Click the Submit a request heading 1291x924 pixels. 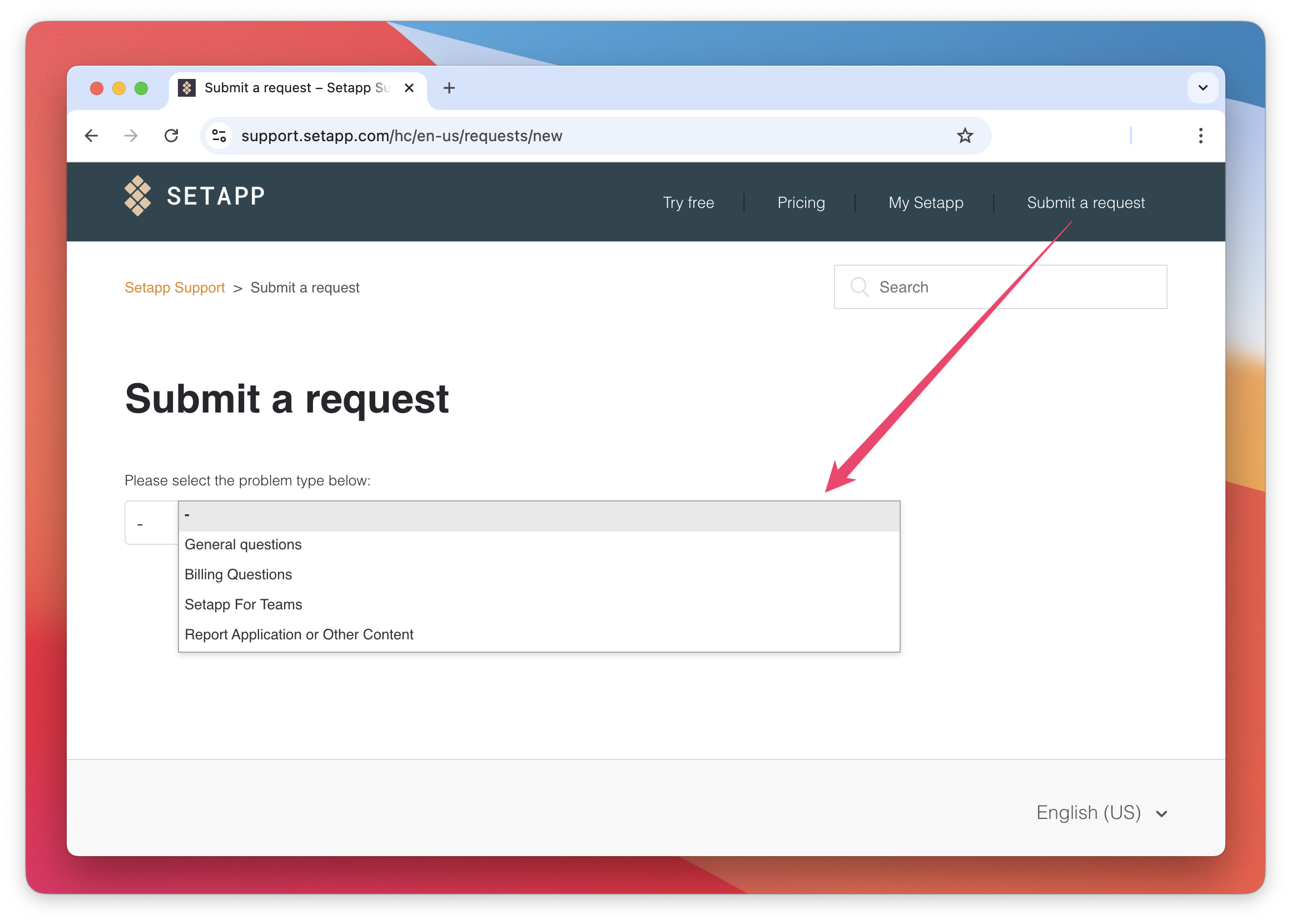coord(287,399)
